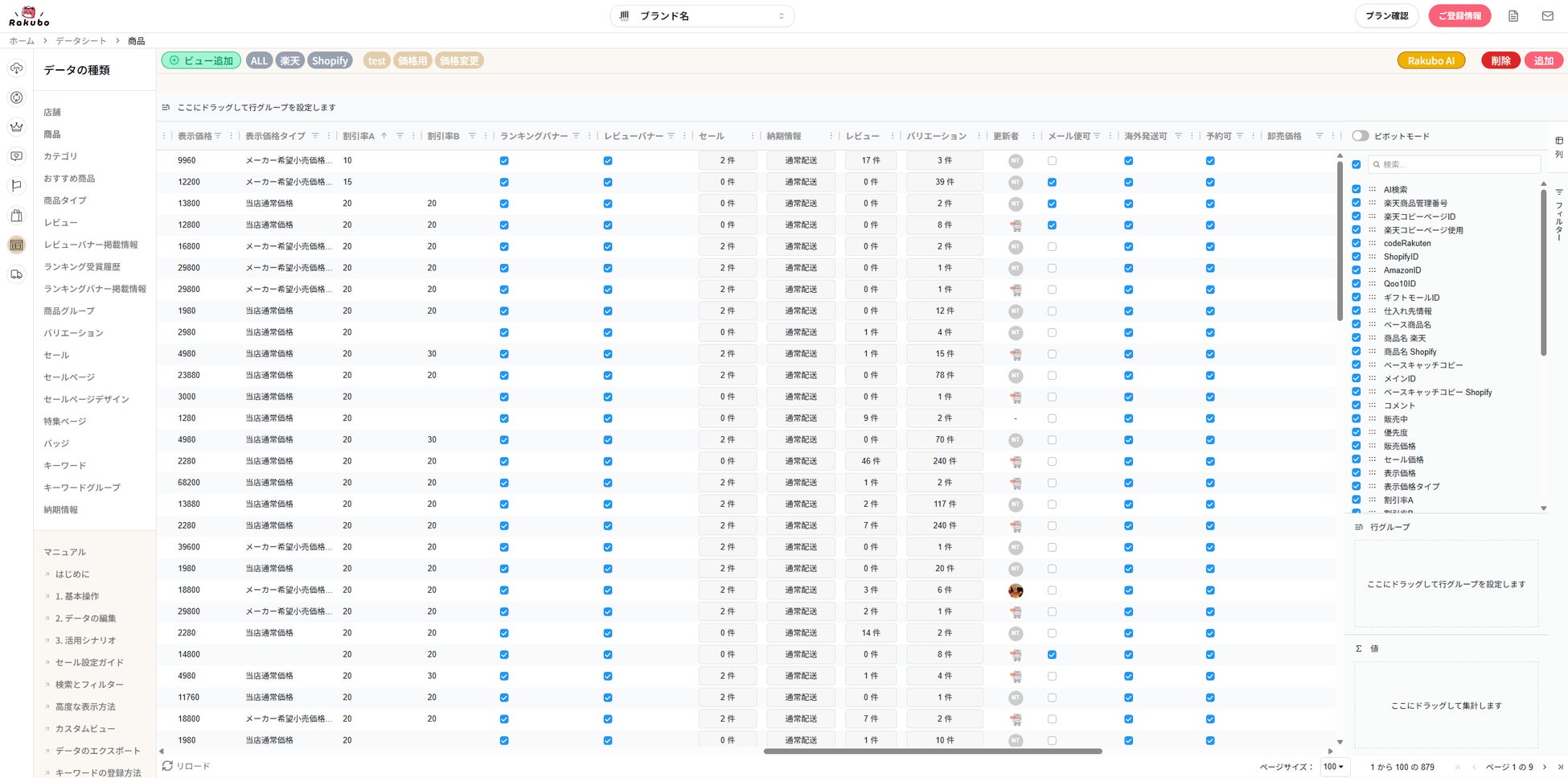Click filter icon on ランキングバナー column
Viewport: 1568px width, 778px height.
pyautogui.click(x=576, y=136)
